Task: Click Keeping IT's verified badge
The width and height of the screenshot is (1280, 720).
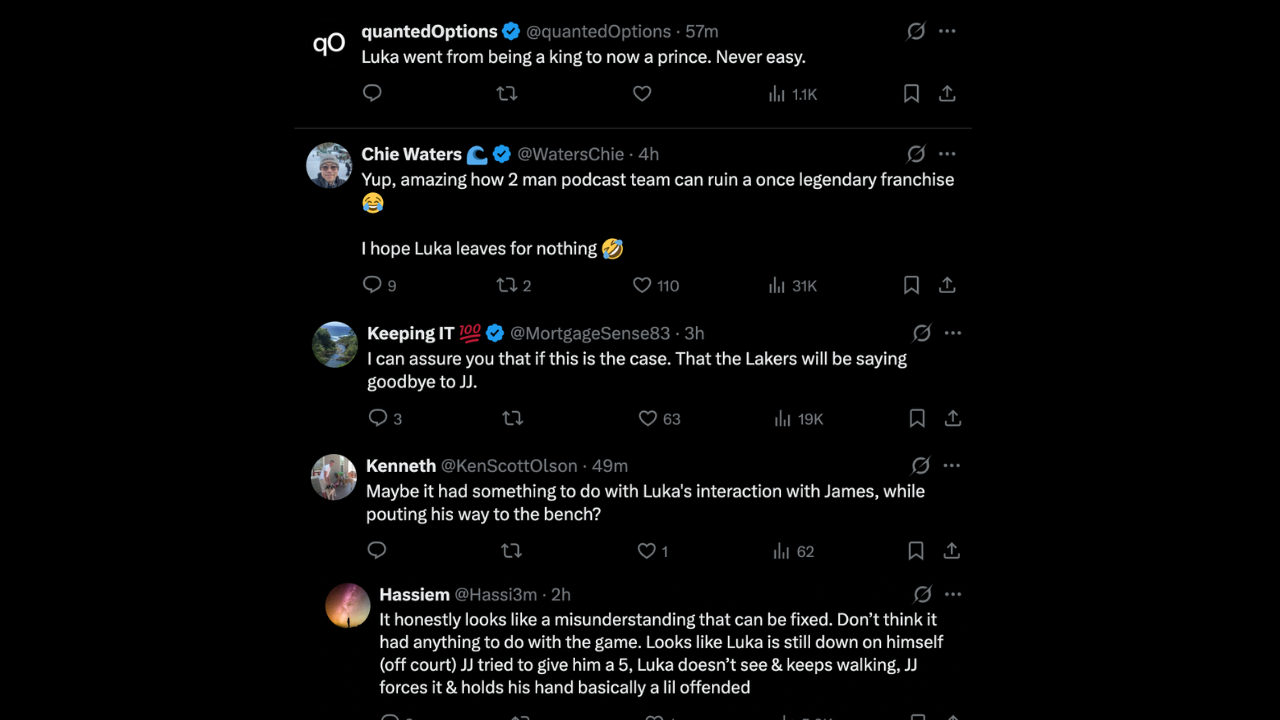Action: point(494,333)
